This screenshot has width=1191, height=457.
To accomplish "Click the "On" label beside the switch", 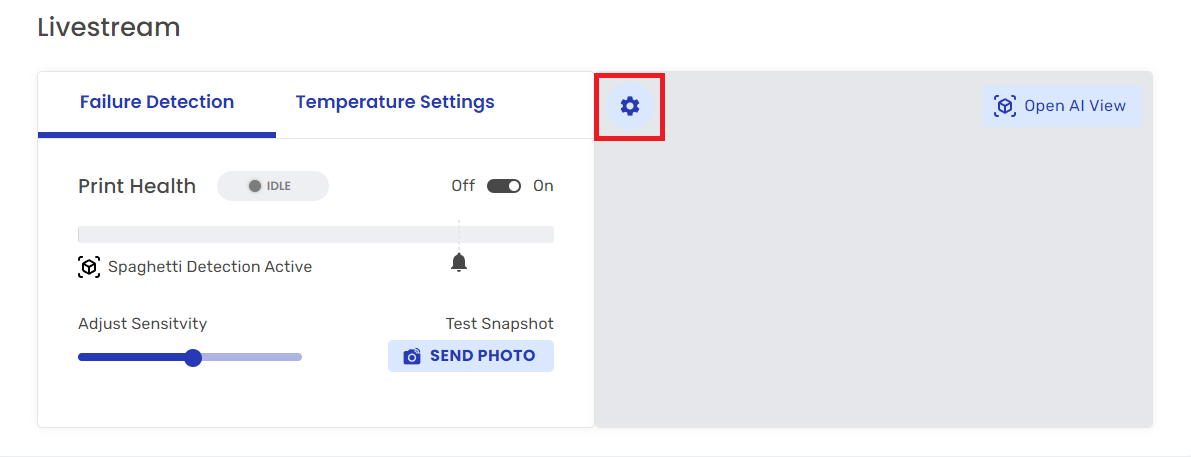I will [x=543, y=186].
